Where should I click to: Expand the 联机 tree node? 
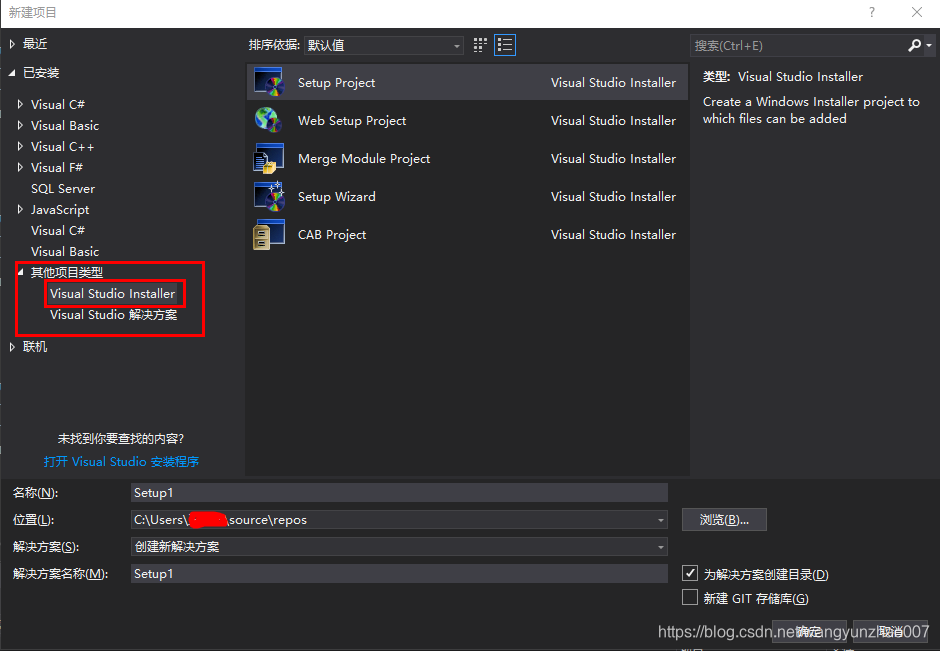(x=12, y=347)
